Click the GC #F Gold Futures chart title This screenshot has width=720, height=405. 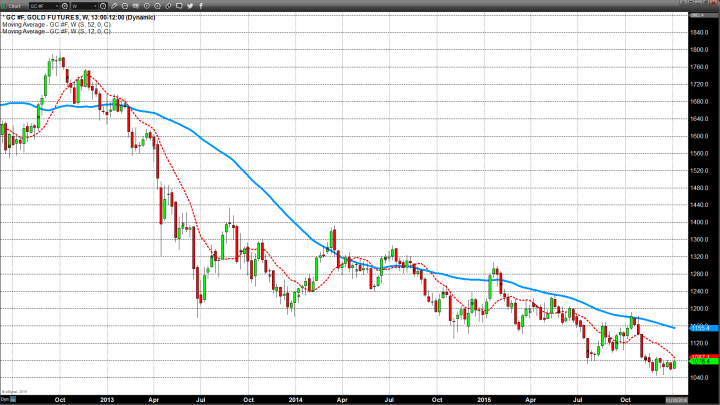click(x=70, y=18)
